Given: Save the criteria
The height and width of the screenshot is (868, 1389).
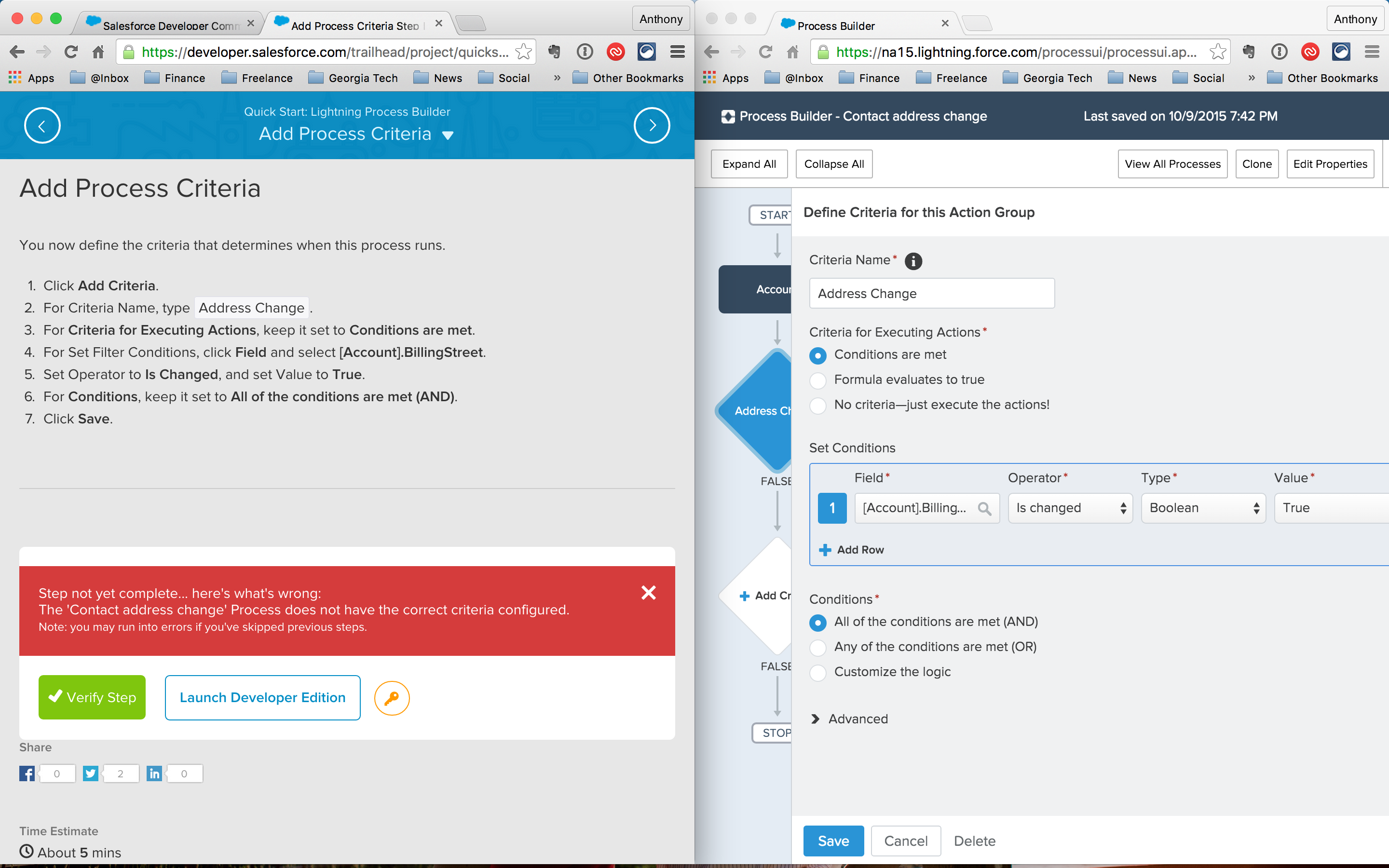Looking at the screenshot, I should (833, 841).
